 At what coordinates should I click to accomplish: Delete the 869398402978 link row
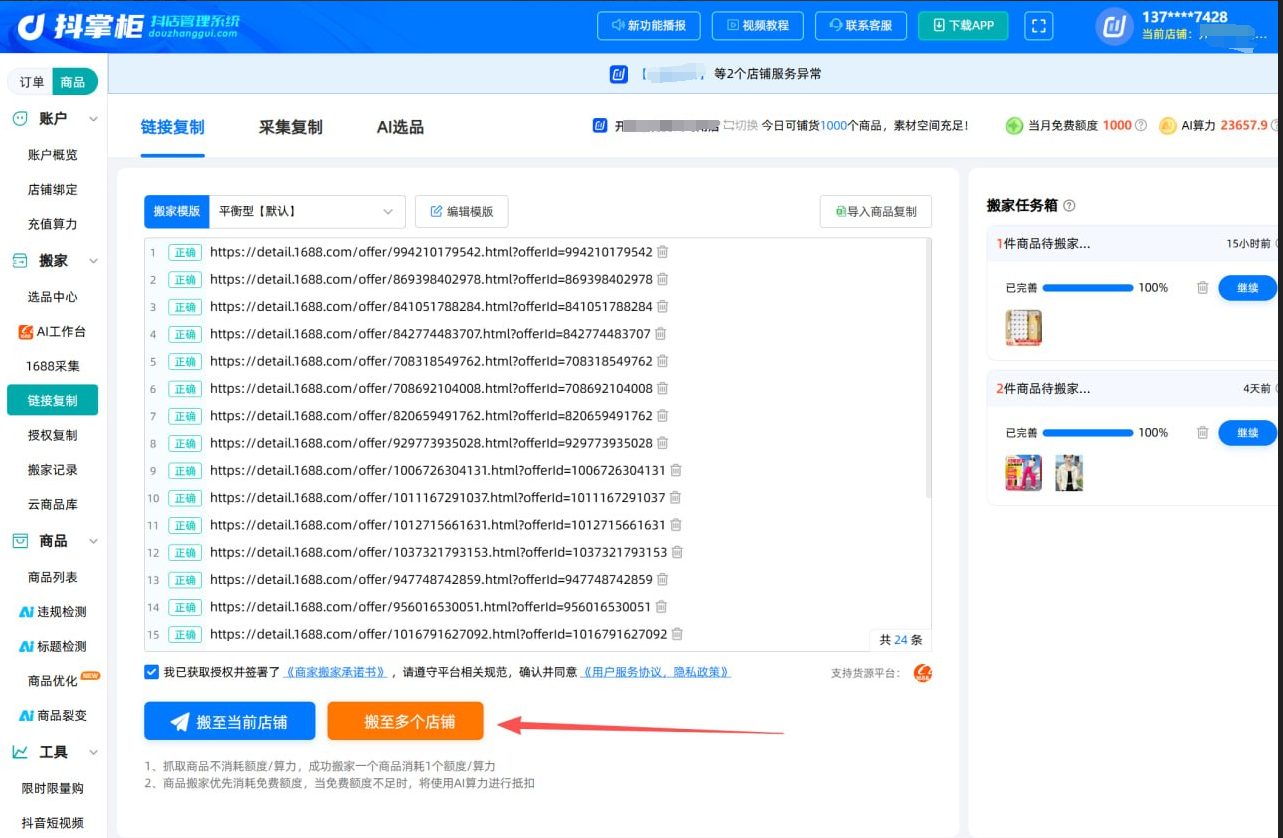pos(662,279)
